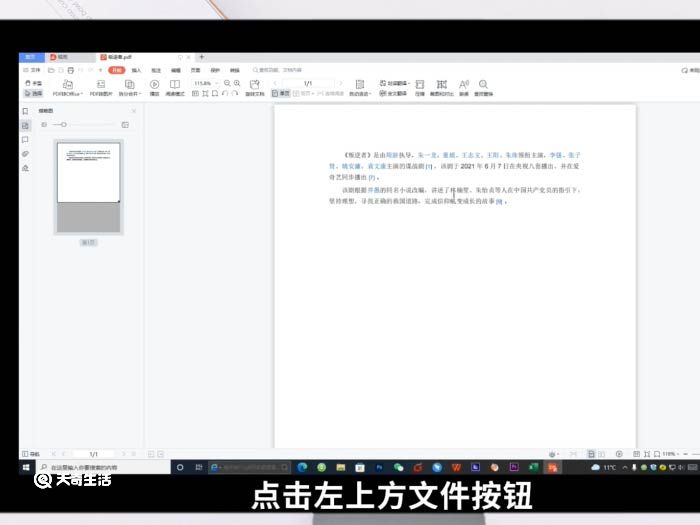Click the actual size icon below zoom box

pyautogui.click(x=195, y=94)
